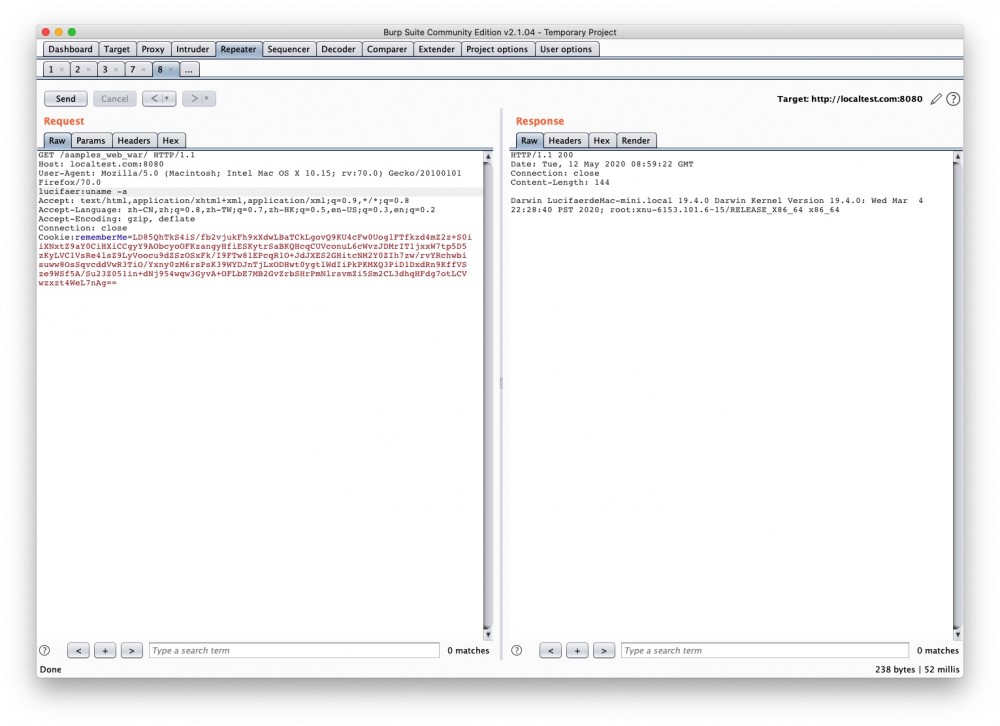Image resolution: width=1000 pixels, height=726 pixels.
Task: Select Repeater sub-tab 2
Action: click(x=78, y=70)
